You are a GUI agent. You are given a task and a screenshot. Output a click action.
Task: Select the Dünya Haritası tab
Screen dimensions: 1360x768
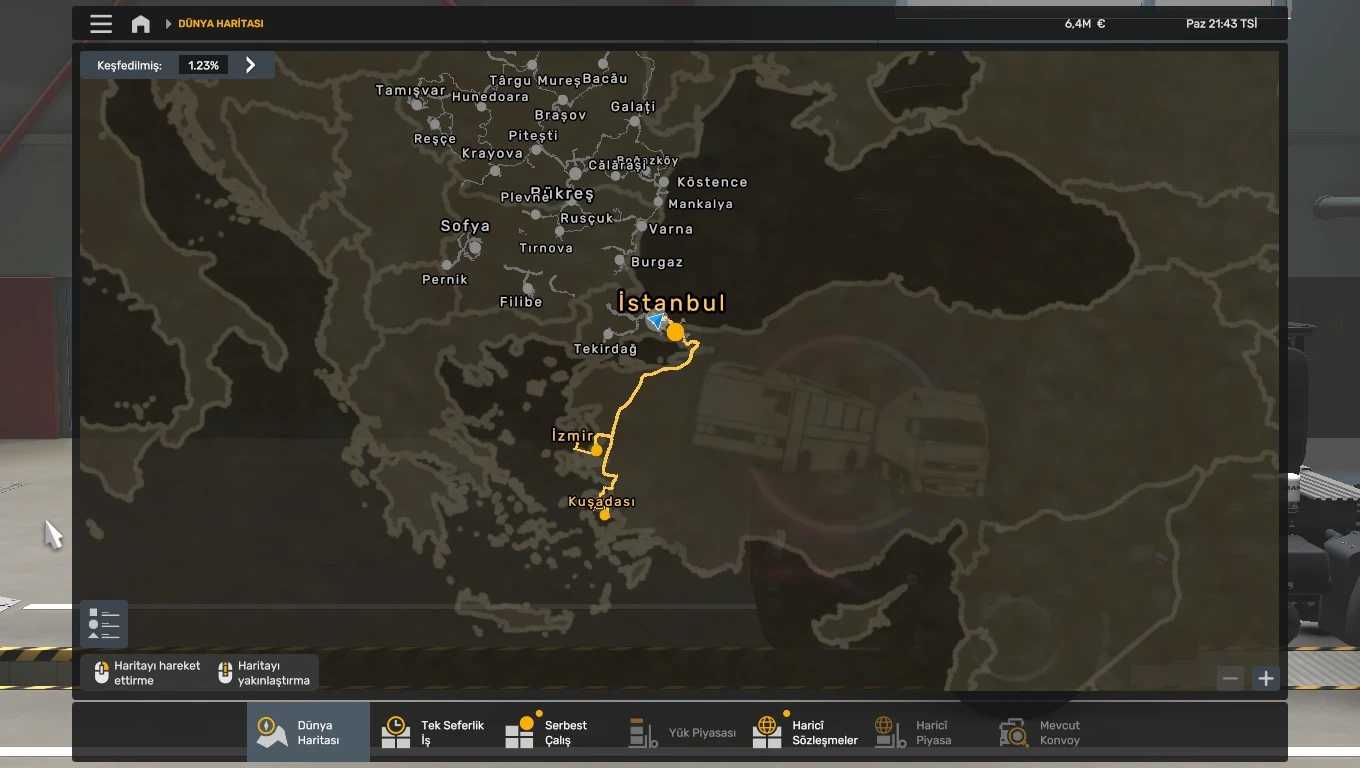[x=308, y=732]
